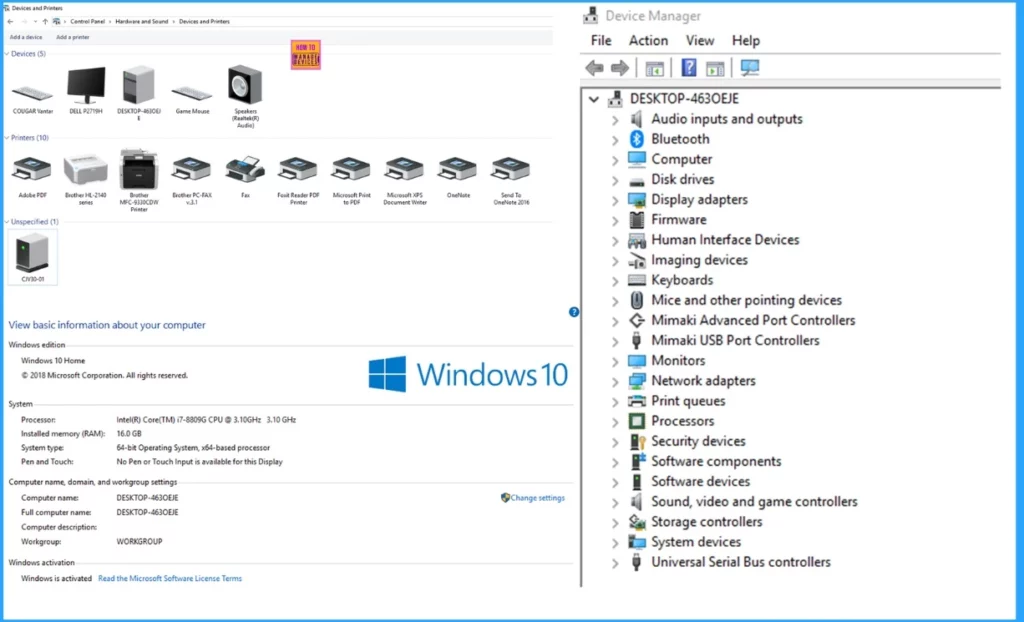Expand the Keyboards node
Image resolution: width=1024 pixels, height=622 pixels.
615,281
